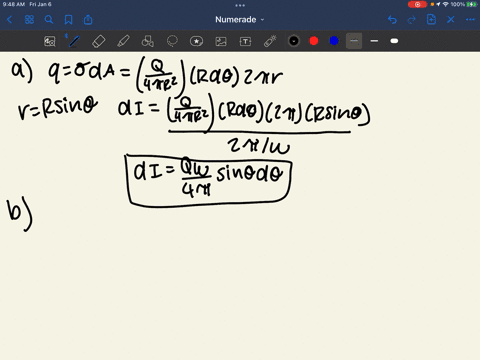
Task: Select the Text box tool
Action: point(245,41)
